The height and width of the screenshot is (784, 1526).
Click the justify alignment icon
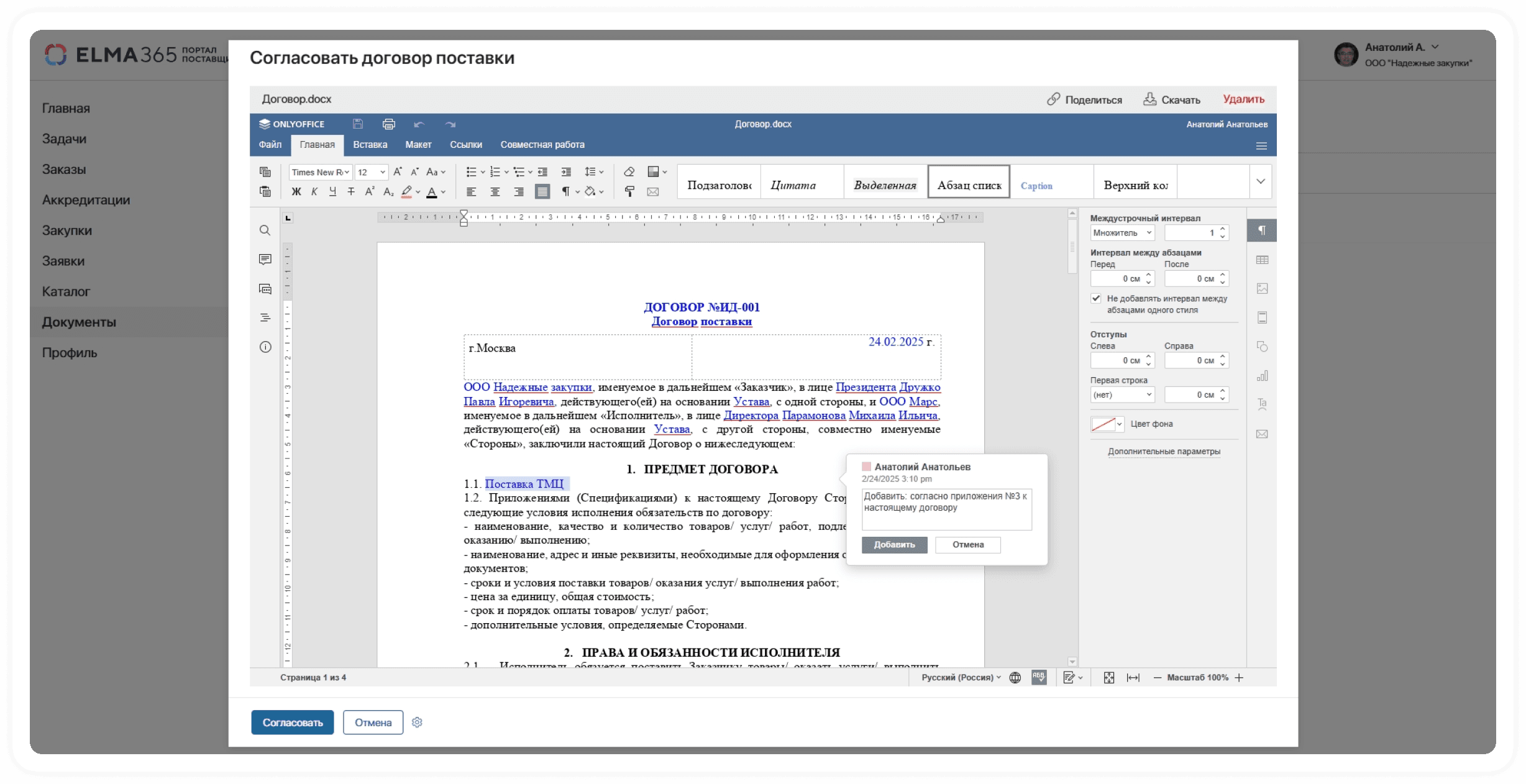(542, 191)
